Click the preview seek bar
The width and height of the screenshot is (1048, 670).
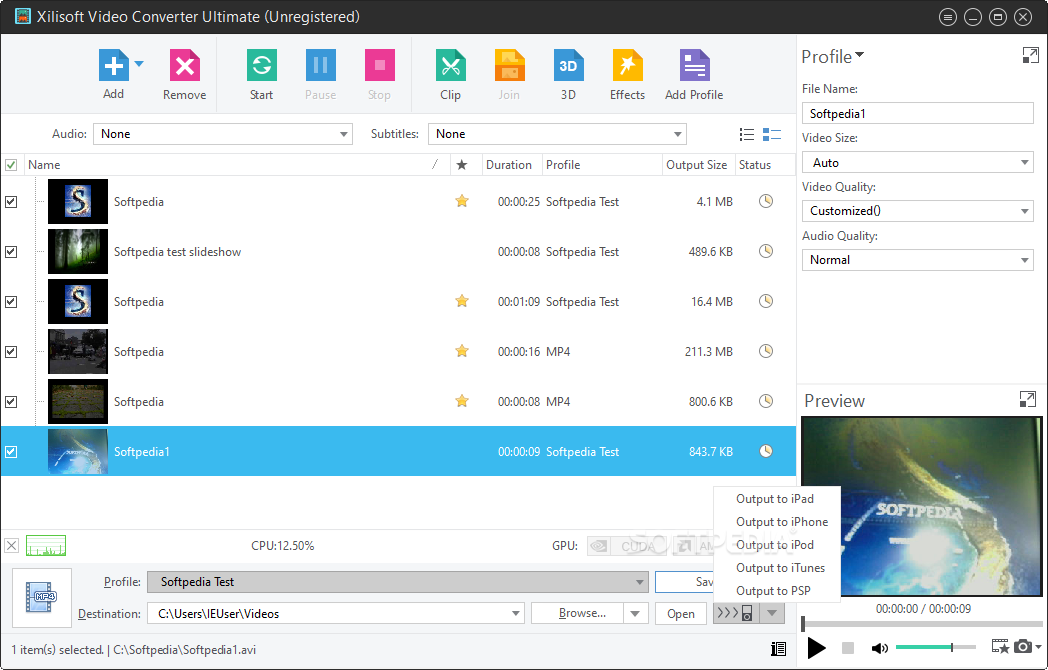pos(922,624)
